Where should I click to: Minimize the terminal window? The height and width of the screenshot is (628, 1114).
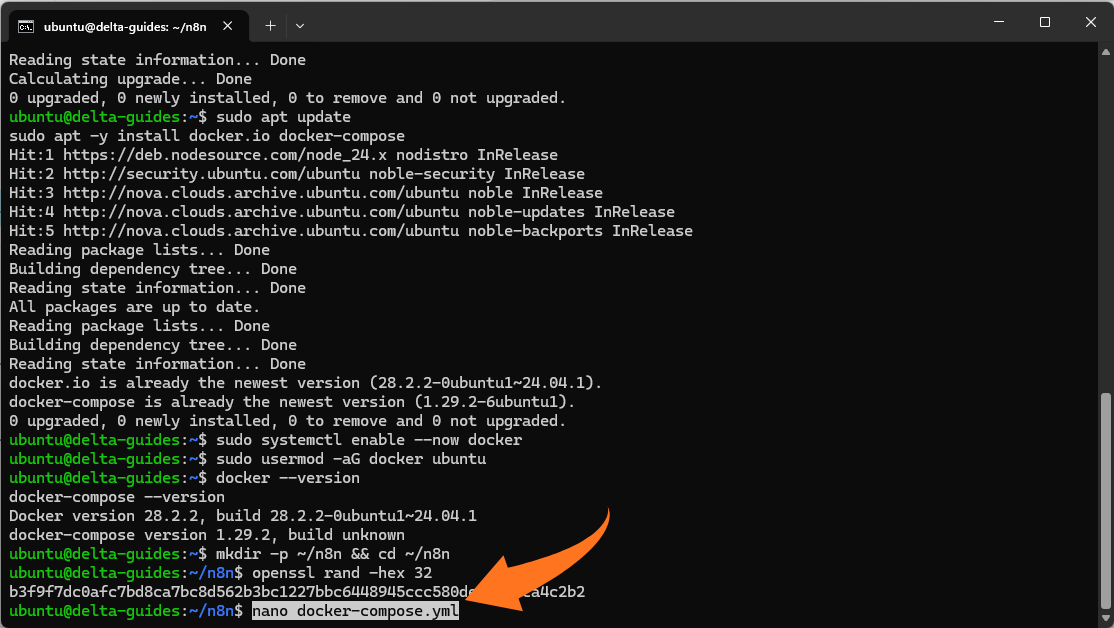(x=997, y=22)
